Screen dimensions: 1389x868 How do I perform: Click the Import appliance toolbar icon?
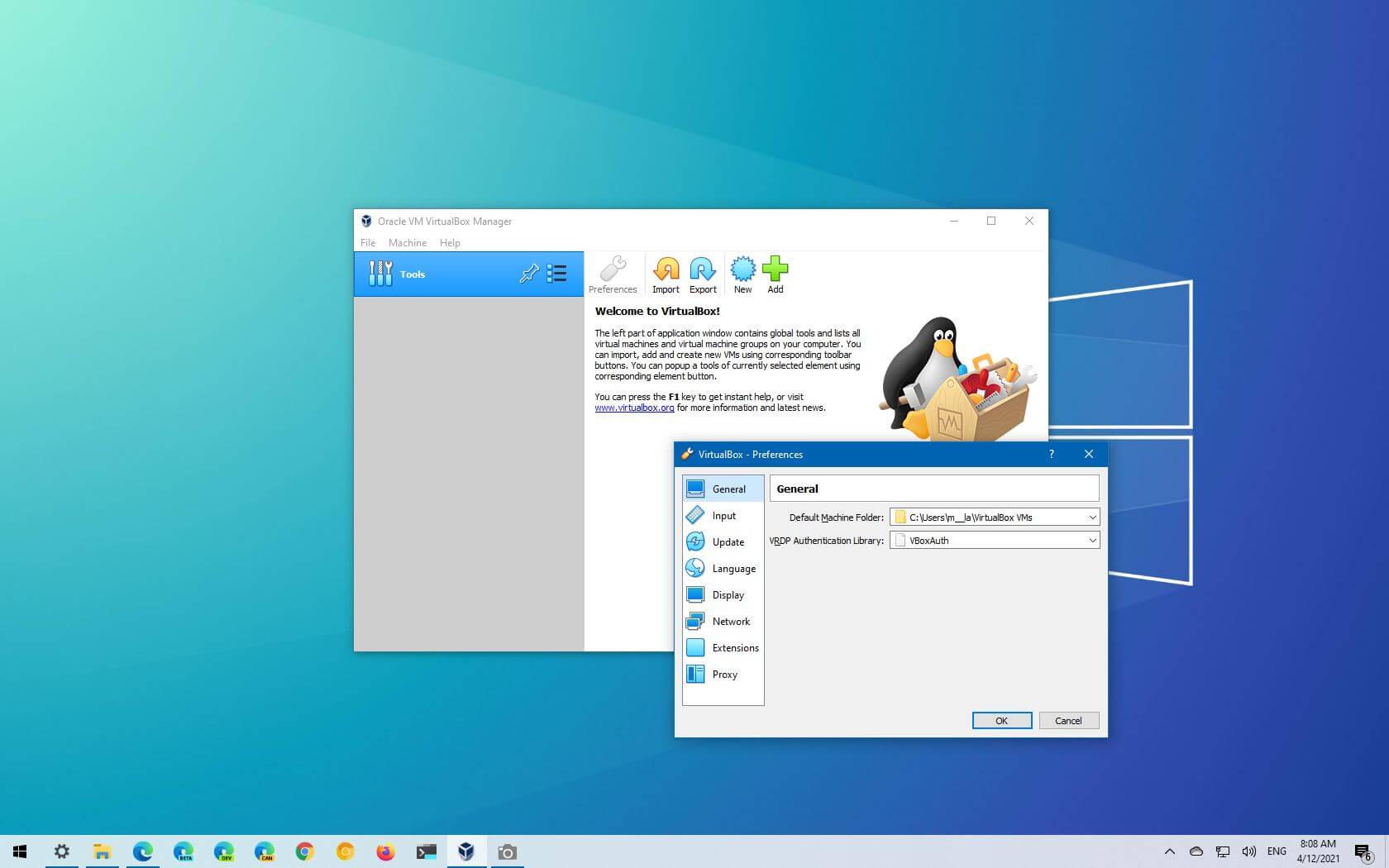click(x=666, y=274)
